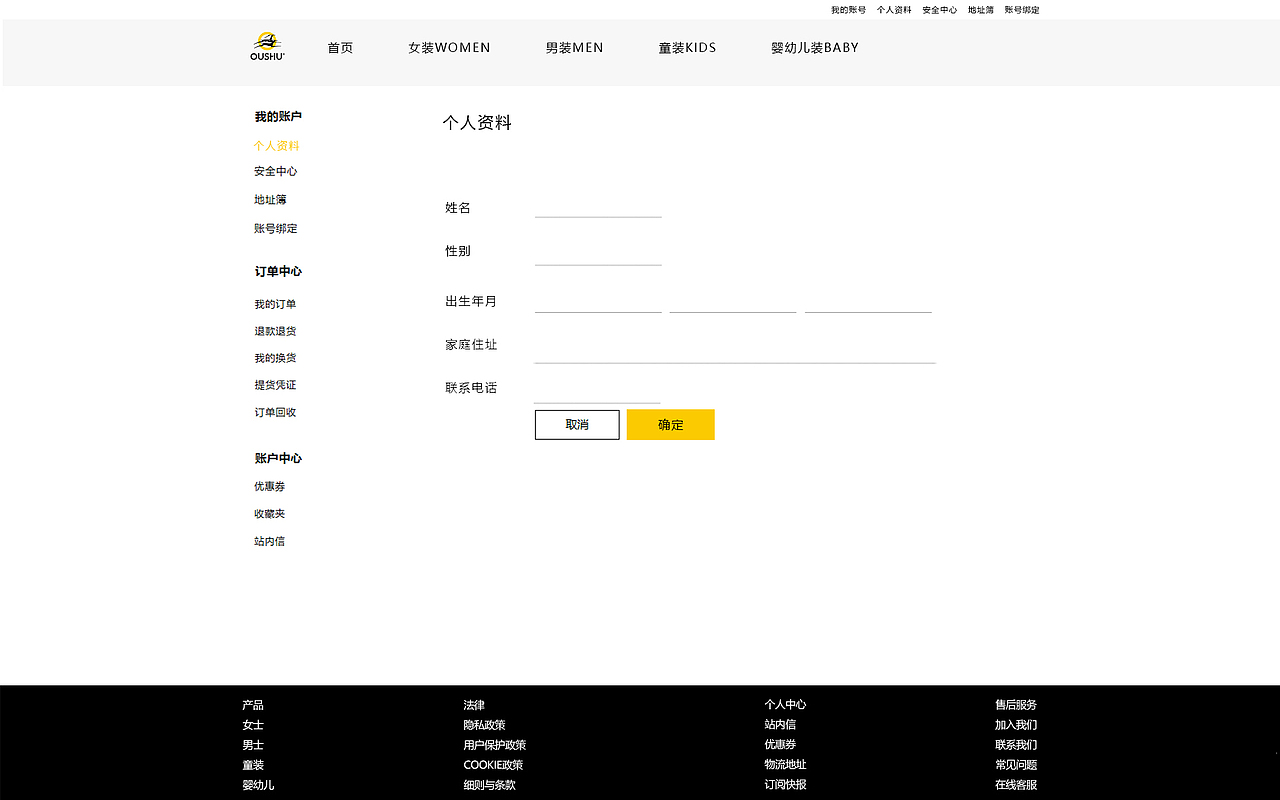
Task: Open 安全中心 in the sidebar
Action: coord(274,171)
